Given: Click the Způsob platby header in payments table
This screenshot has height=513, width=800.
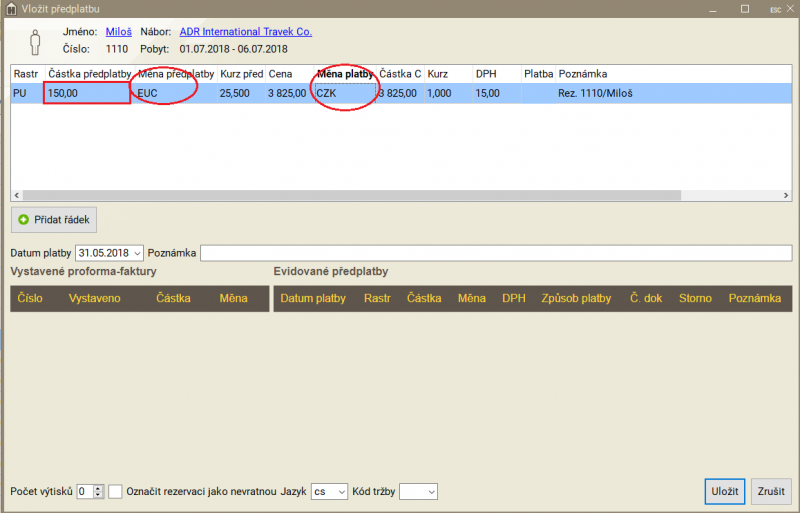Looking at the screenshot, I should click(x=575, y=298).
